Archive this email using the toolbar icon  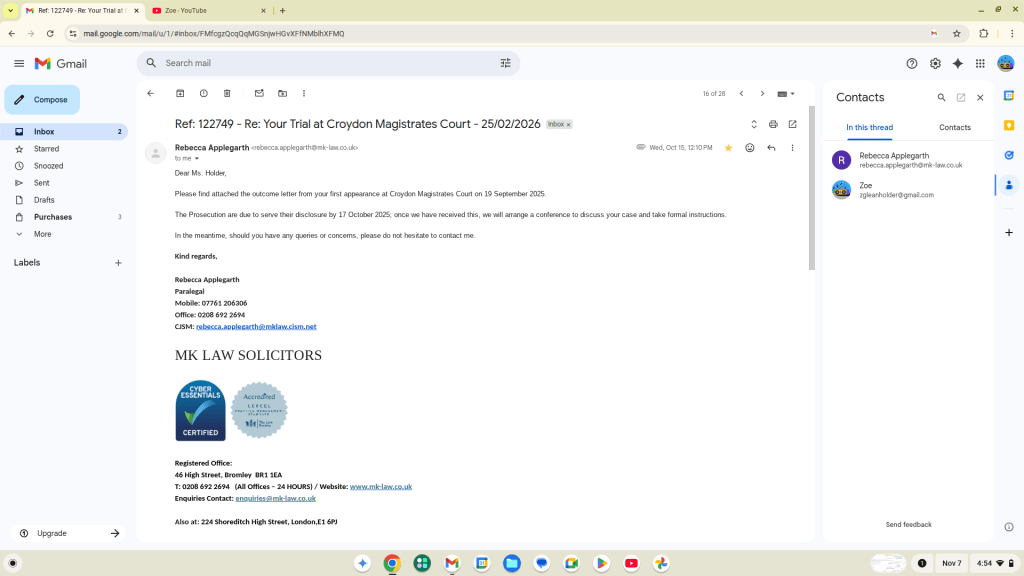180,93
